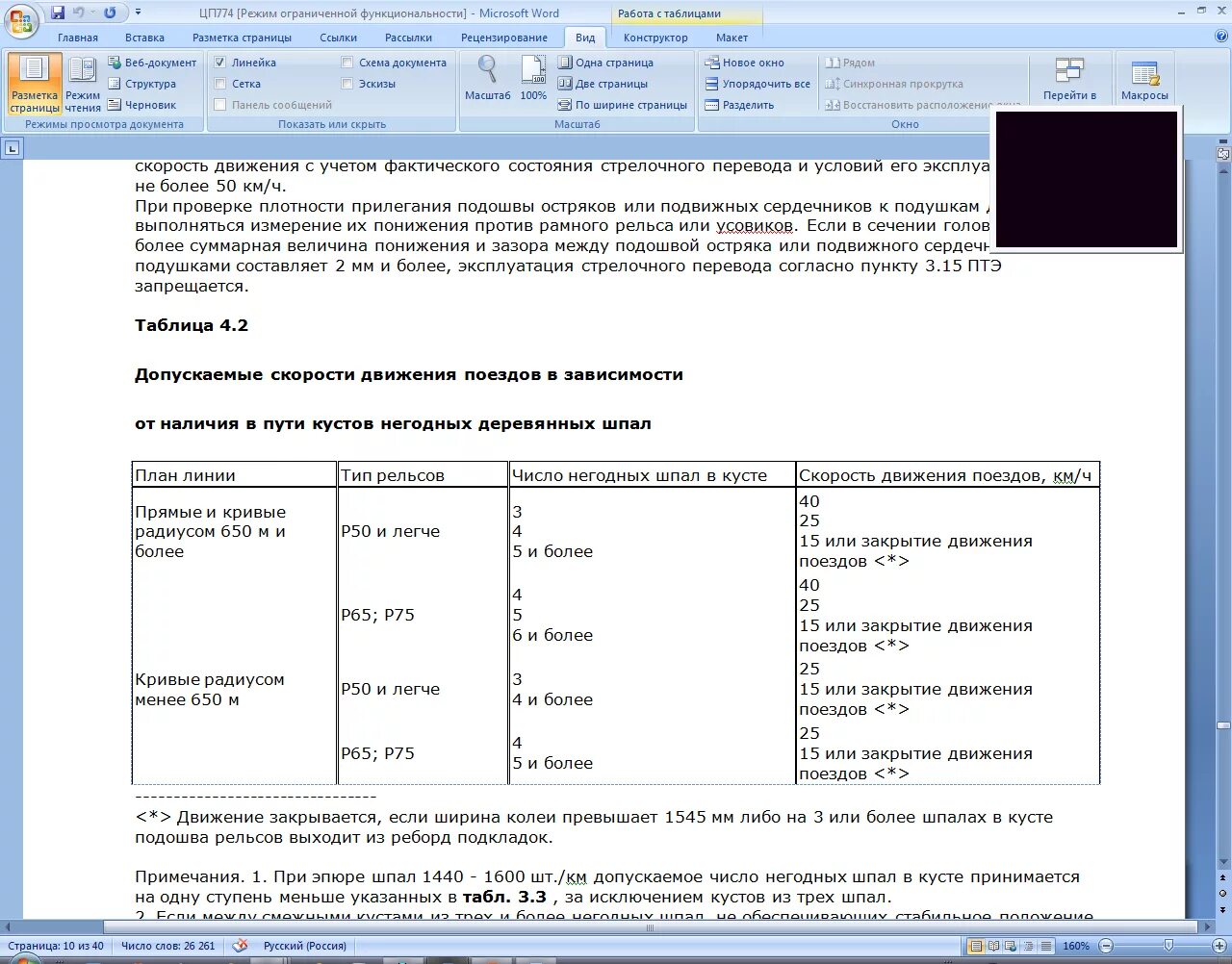Image resolution: width=1232 pixels, height=964 pixels.
Task: Select Web-document view (Веб-документ)
Action: (152, 63)
